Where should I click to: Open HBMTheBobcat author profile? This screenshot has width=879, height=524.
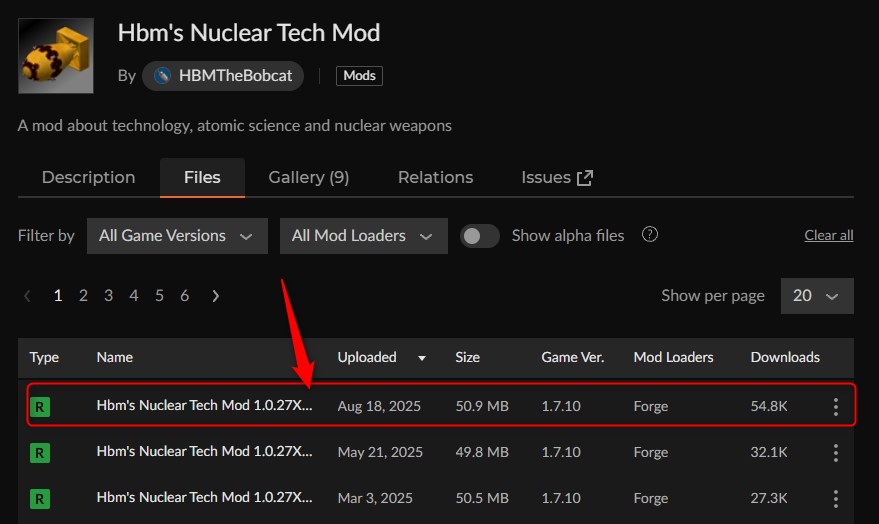(223, 76)
